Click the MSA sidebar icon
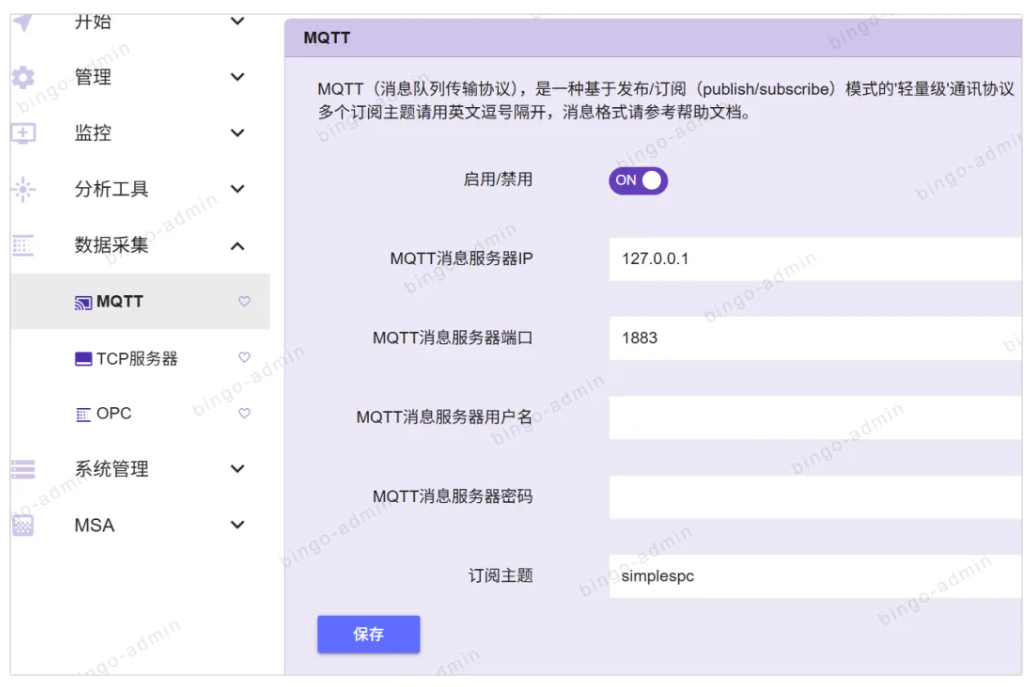The image size is (1036, 687). (23, 525)
